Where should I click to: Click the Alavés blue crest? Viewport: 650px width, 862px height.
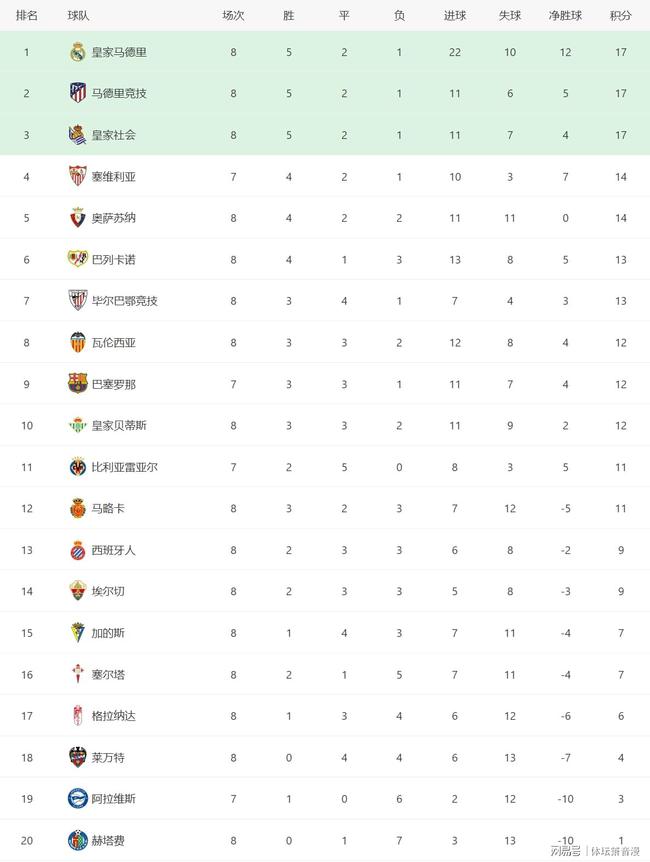[x=78, y=798]
